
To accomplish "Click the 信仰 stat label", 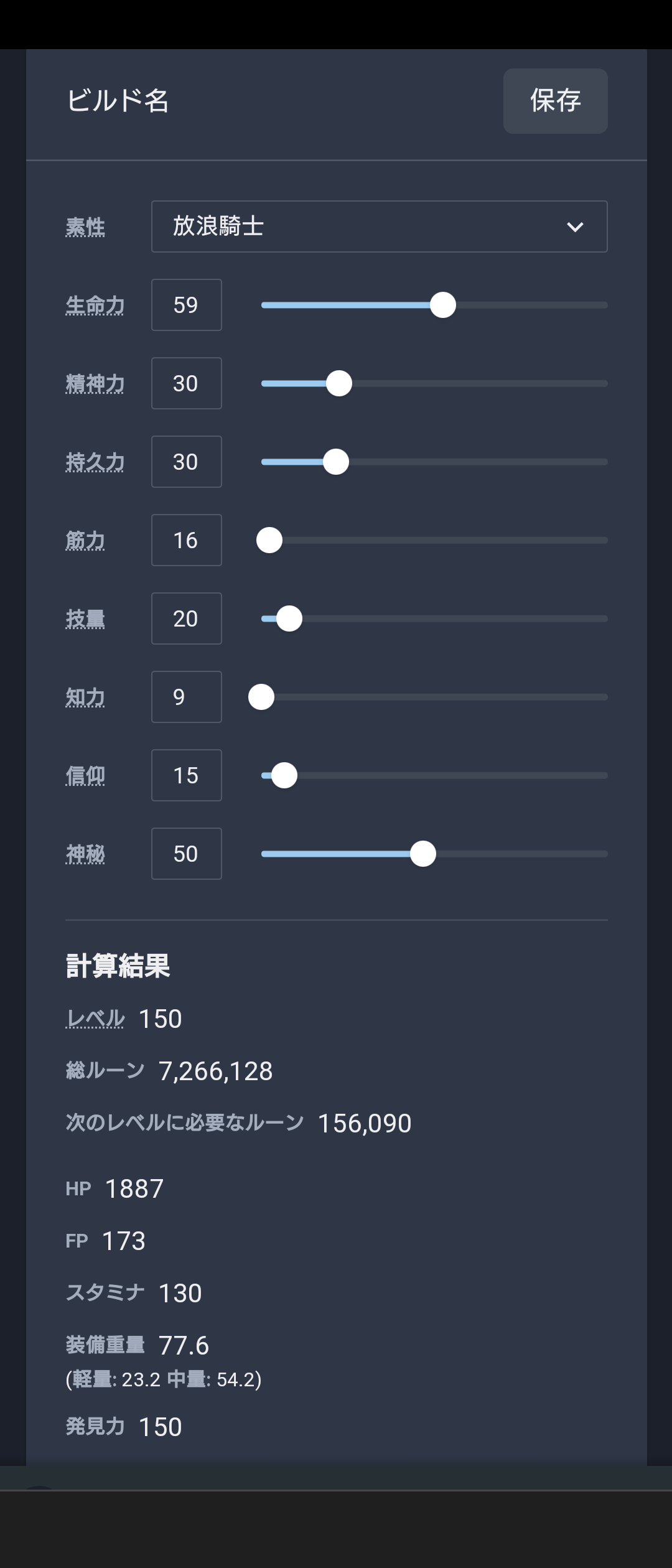I will pos(85,776).
